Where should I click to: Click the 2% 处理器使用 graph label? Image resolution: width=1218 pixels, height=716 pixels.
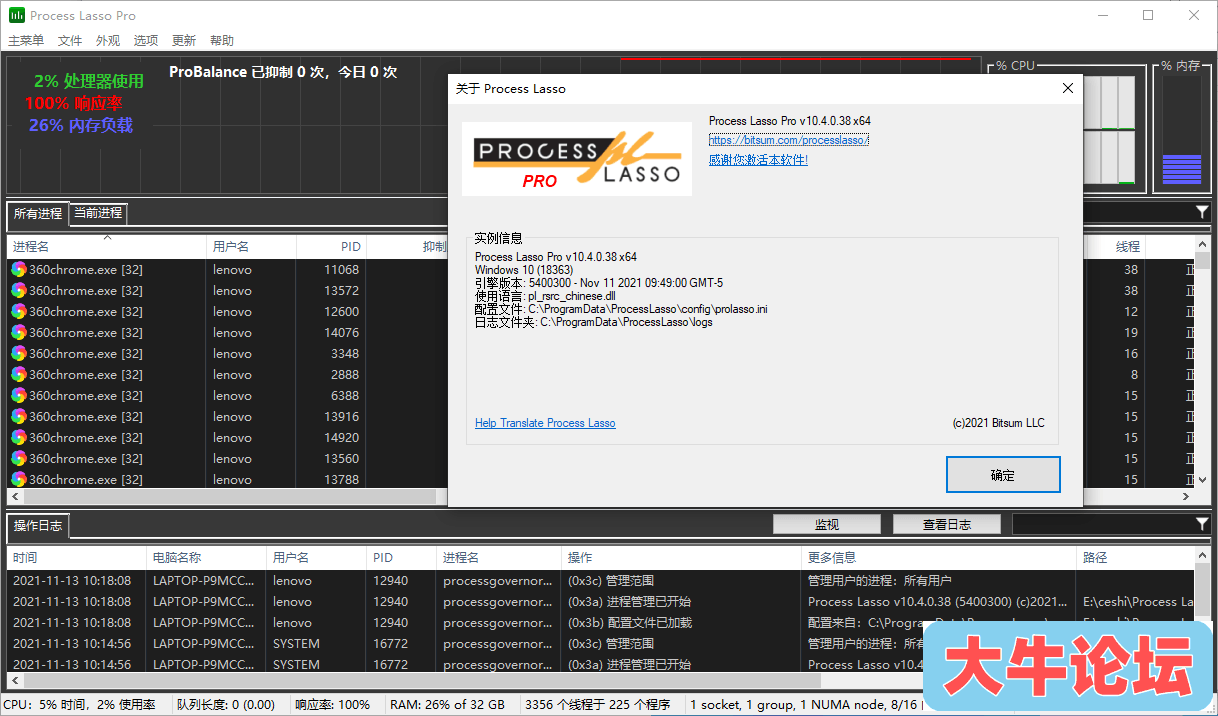[89, 81]
